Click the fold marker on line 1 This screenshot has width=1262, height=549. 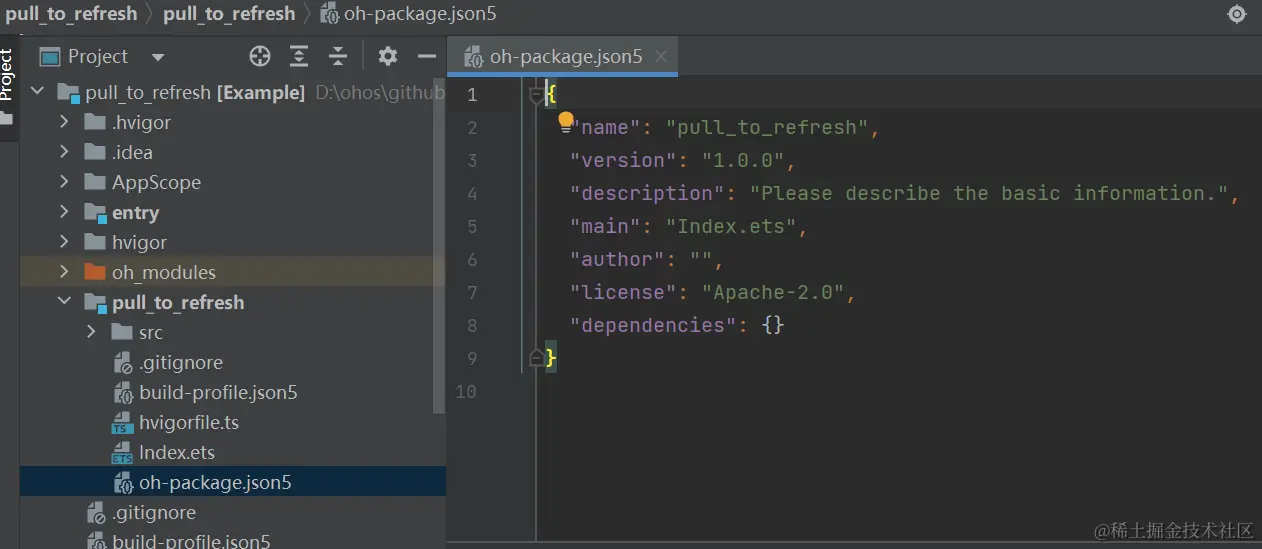coord(537,95)
